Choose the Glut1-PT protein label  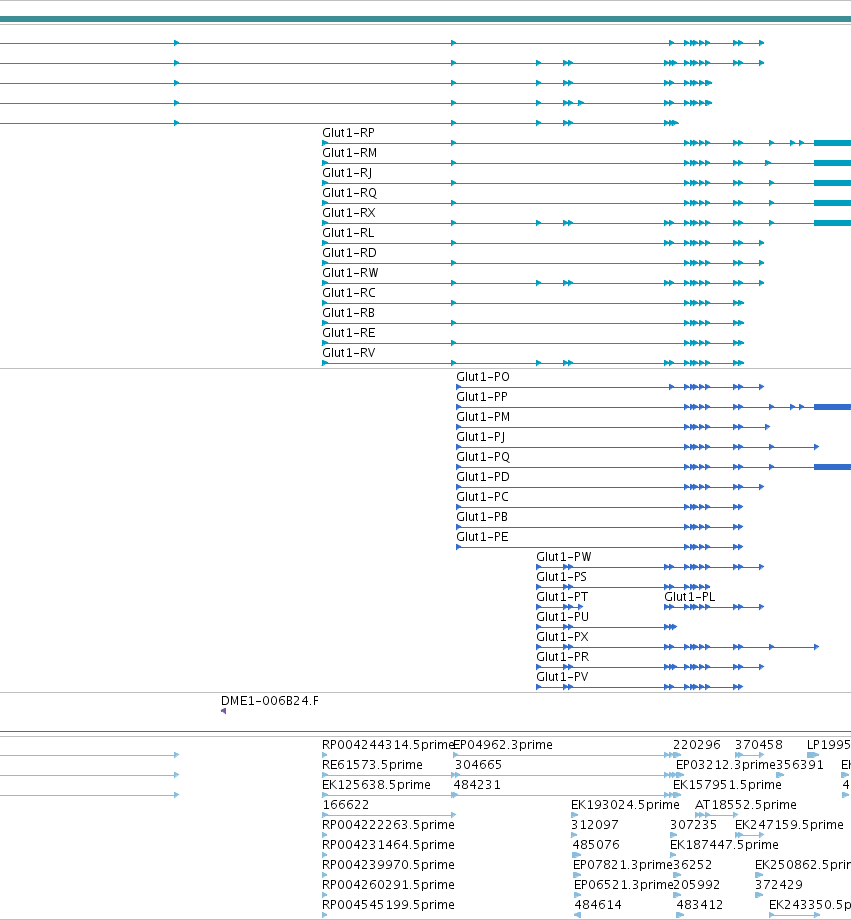pyautogui.click(x=562, y=596)
